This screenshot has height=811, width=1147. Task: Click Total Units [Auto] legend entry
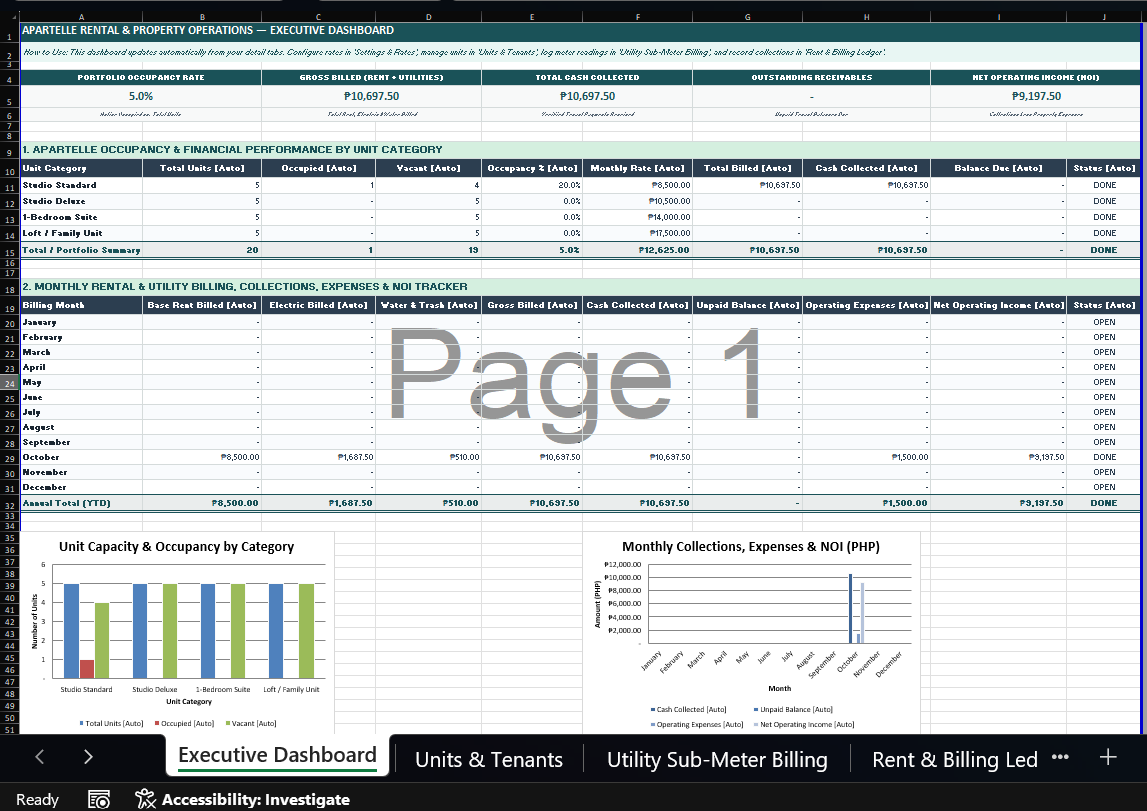[111, 723]
